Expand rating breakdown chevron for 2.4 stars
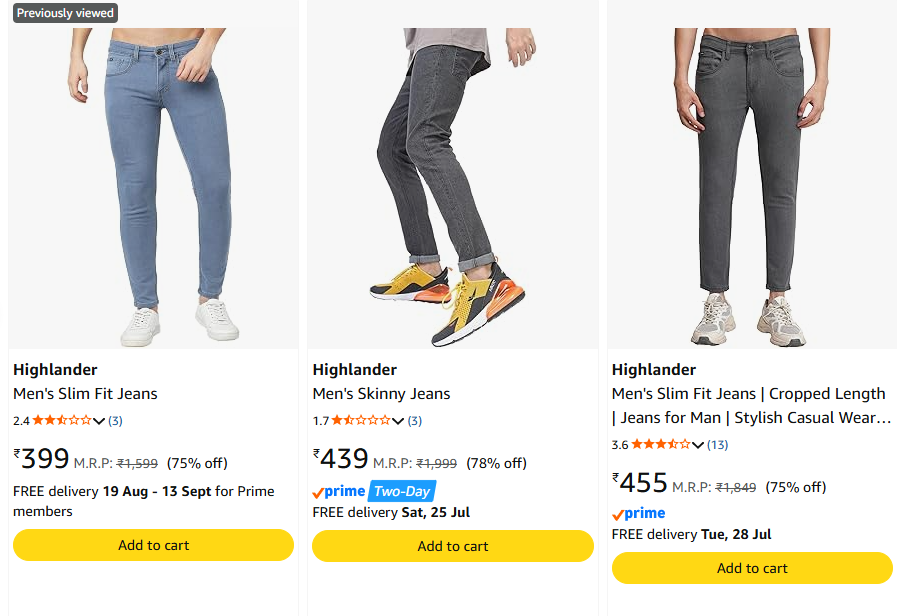 coord(99,422)
